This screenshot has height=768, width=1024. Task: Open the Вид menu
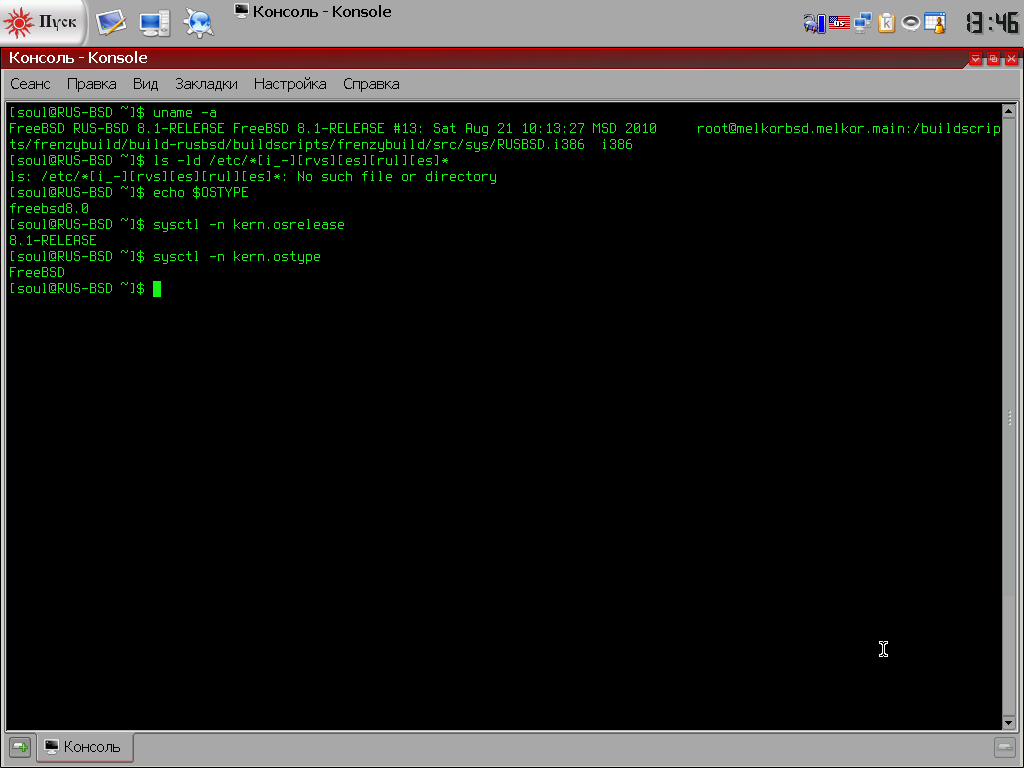145,84
